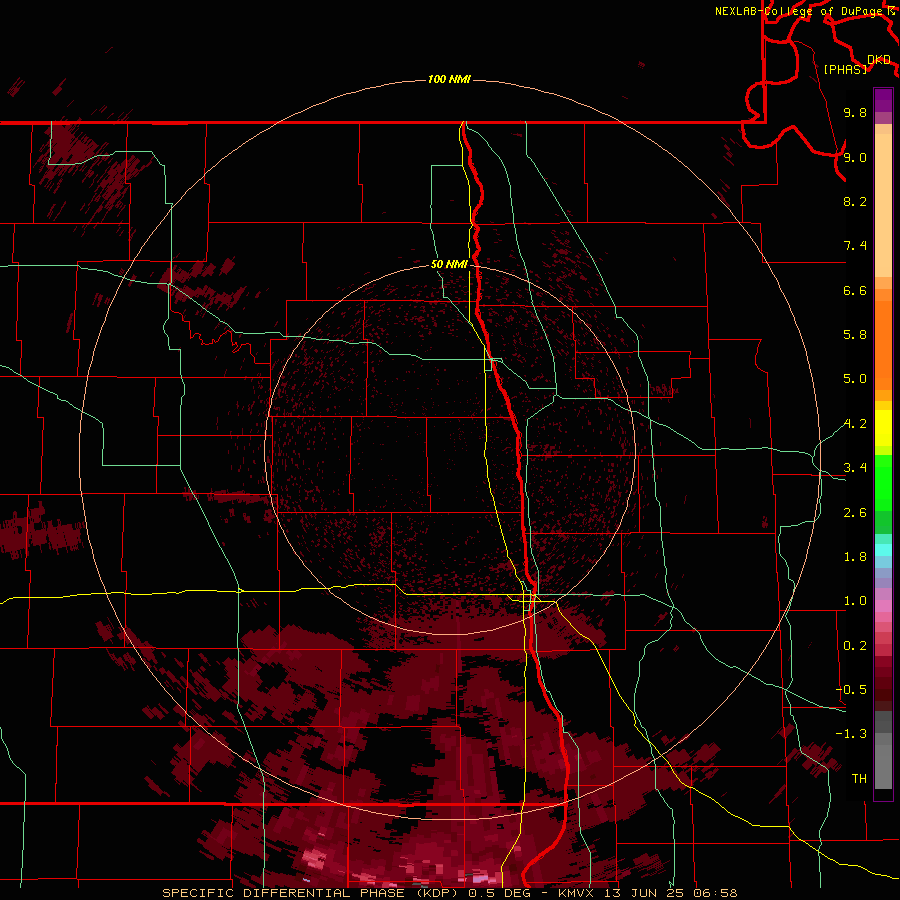Click the 4.2 value on color scale
Viewport: 900px width, 900px height.
point(855,424)
